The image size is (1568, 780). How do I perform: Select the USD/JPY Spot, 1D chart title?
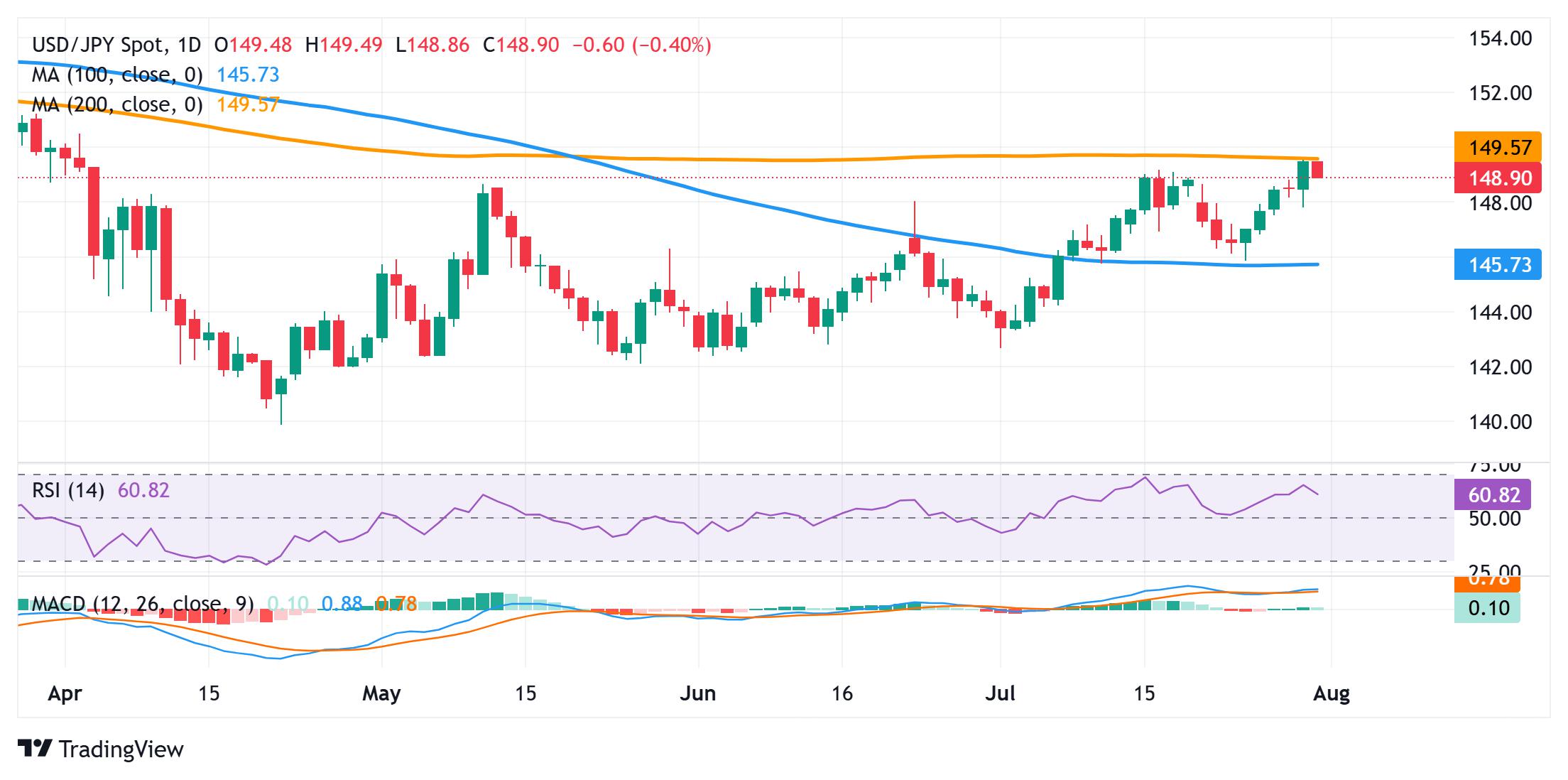116,45
